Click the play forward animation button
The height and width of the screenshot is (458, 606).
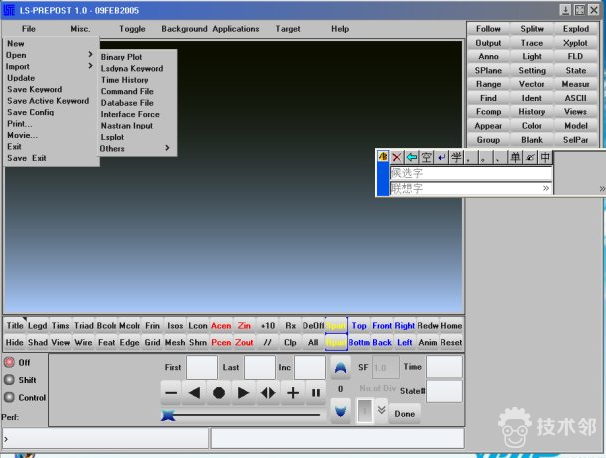pos(243,393)
